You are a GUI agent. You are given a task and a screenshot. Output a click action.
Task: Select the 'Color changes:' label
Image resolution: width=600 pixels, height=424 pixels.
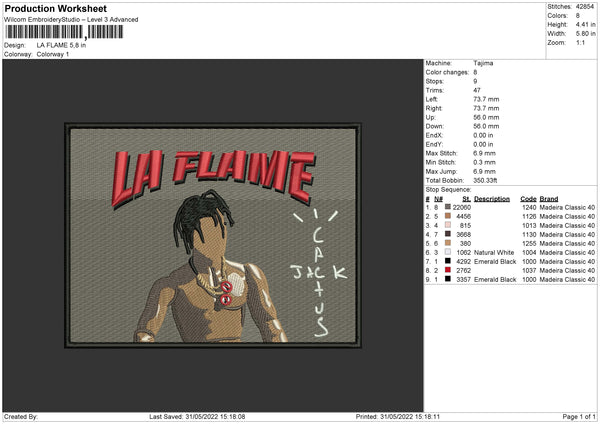pos(447,72)
